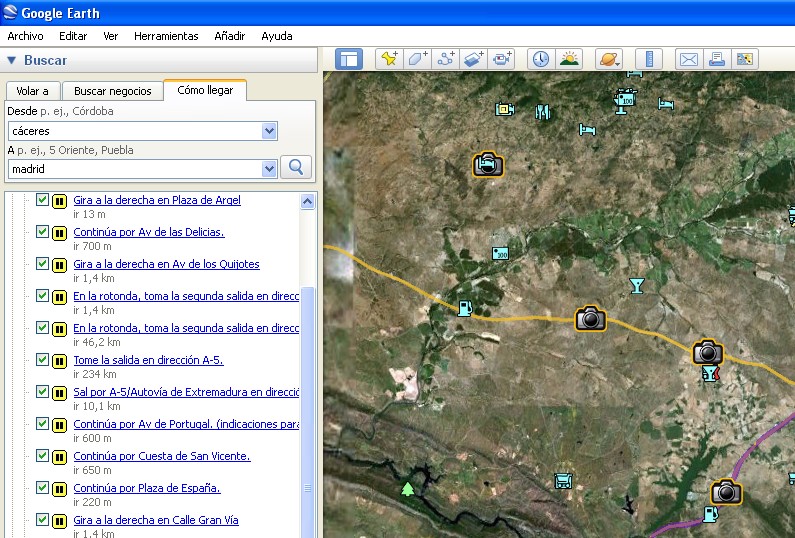Open the Ver menu

coord(111,36)
